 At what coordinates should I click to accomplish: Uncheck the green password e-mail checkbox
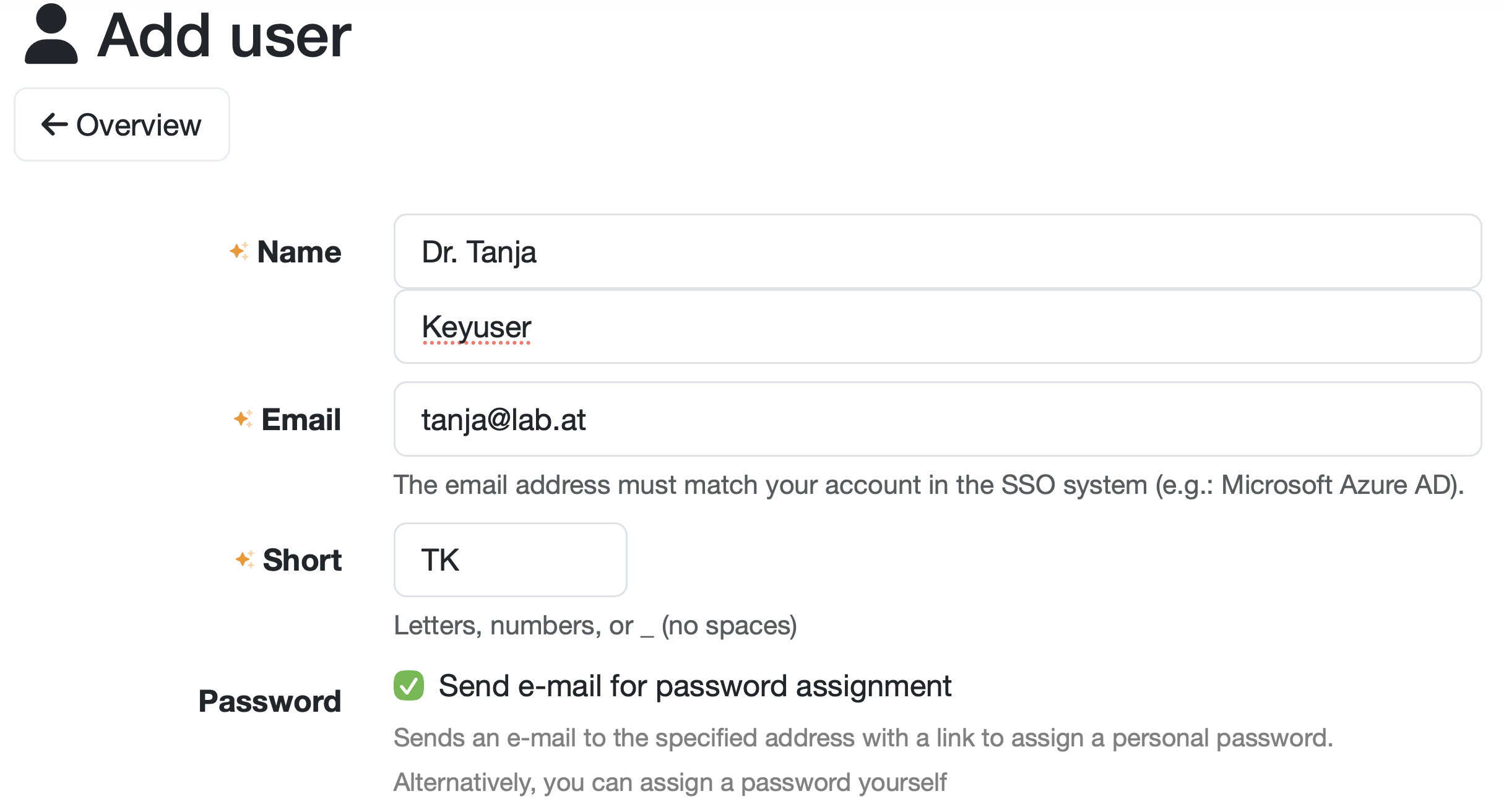click(x=408, y=686)
